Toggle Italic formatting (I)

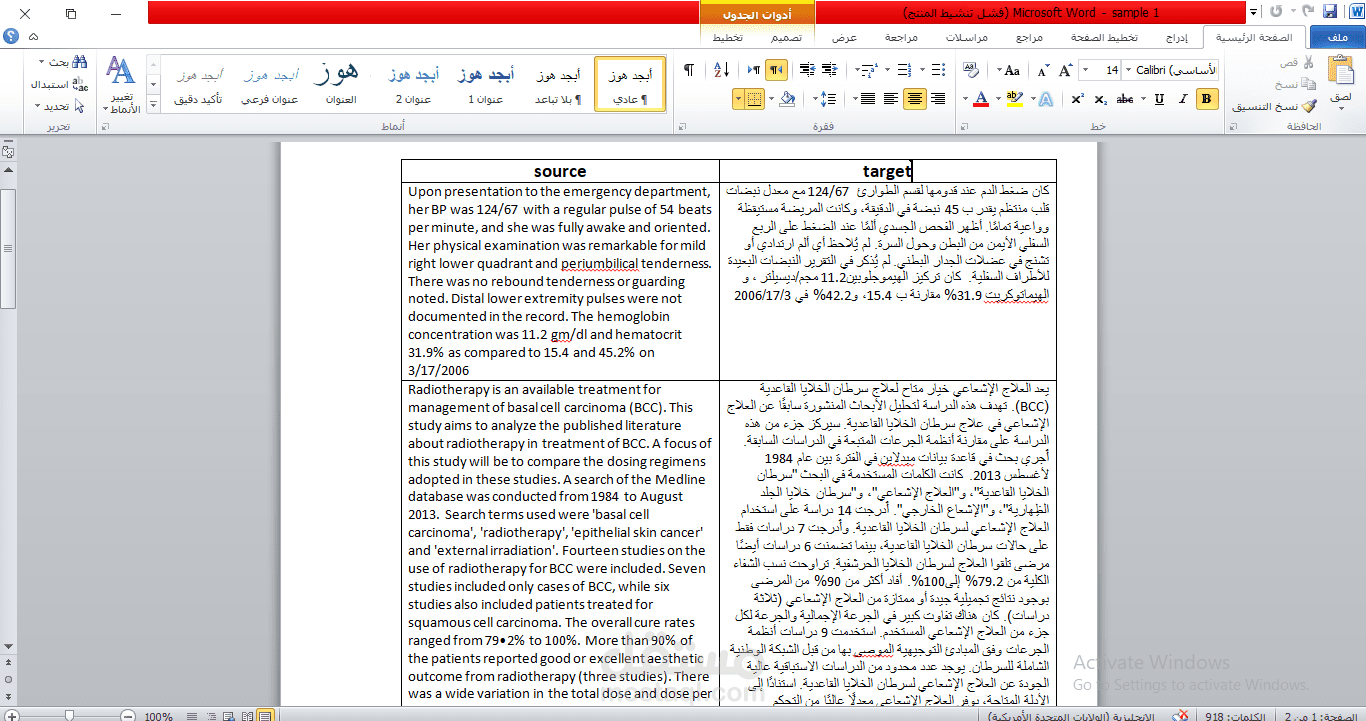pos(1182,98)
